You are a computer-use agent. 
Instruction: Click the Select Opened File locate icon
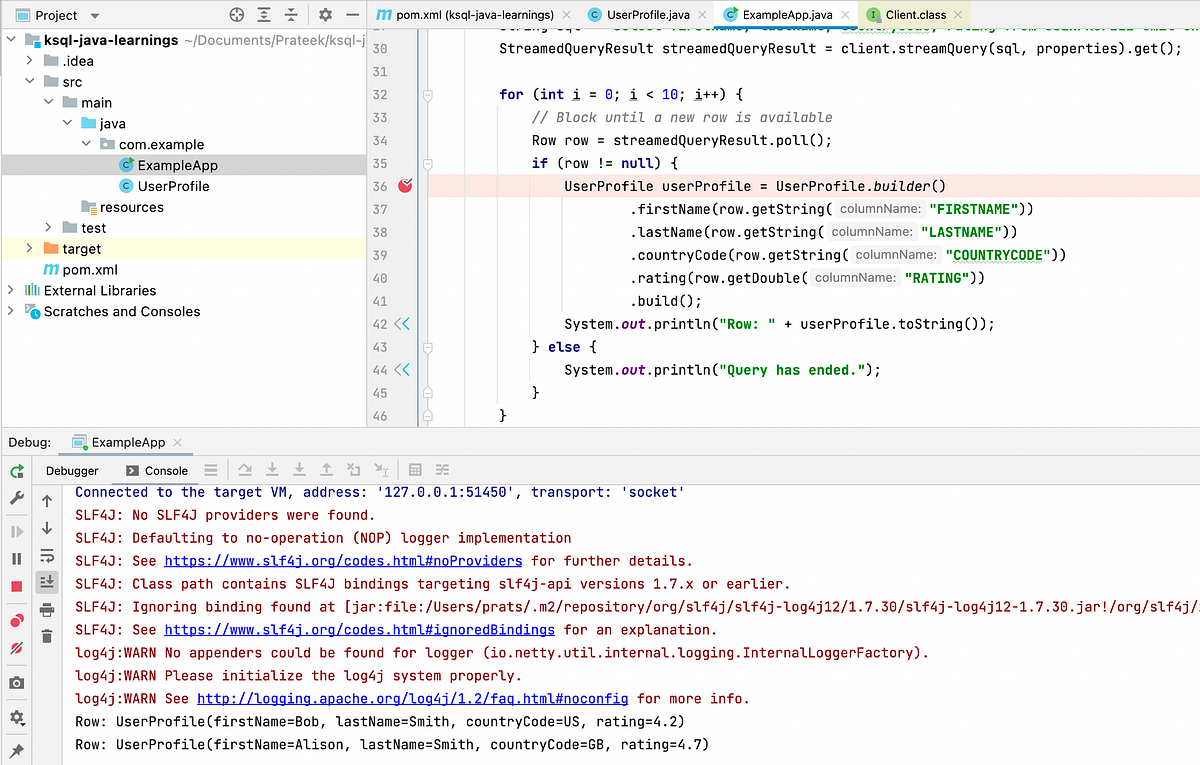pyautogui.click(x=237, y=15)
